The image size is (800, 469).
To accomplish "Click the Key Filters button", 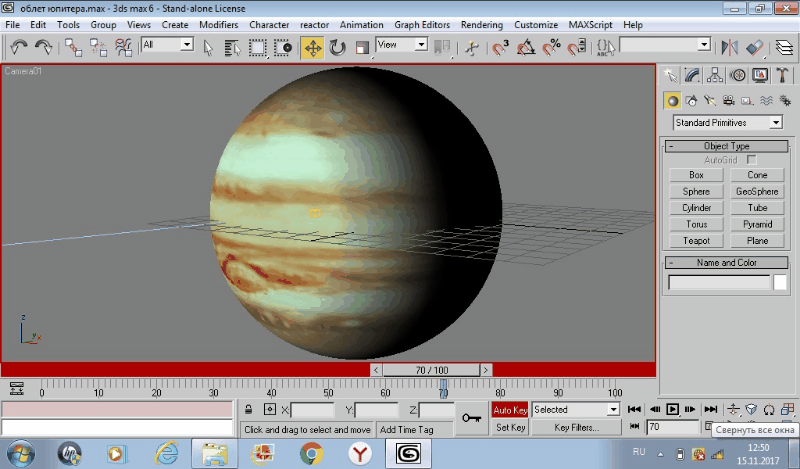I will [x=577, y=427].
